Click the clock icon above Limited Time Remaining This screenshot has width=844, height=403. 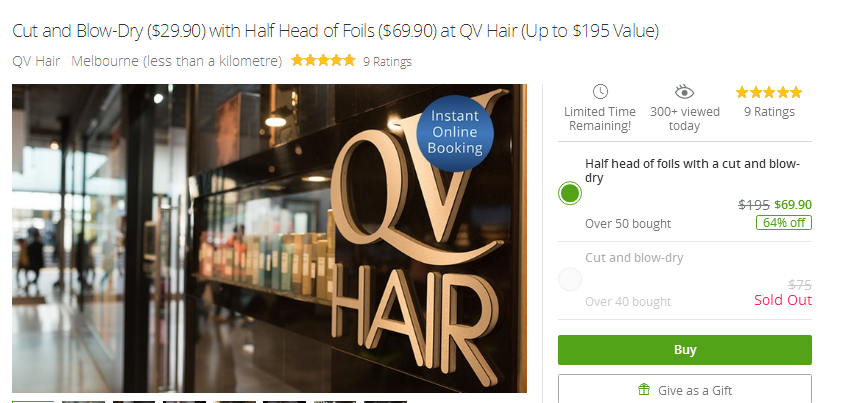(600, 92)
